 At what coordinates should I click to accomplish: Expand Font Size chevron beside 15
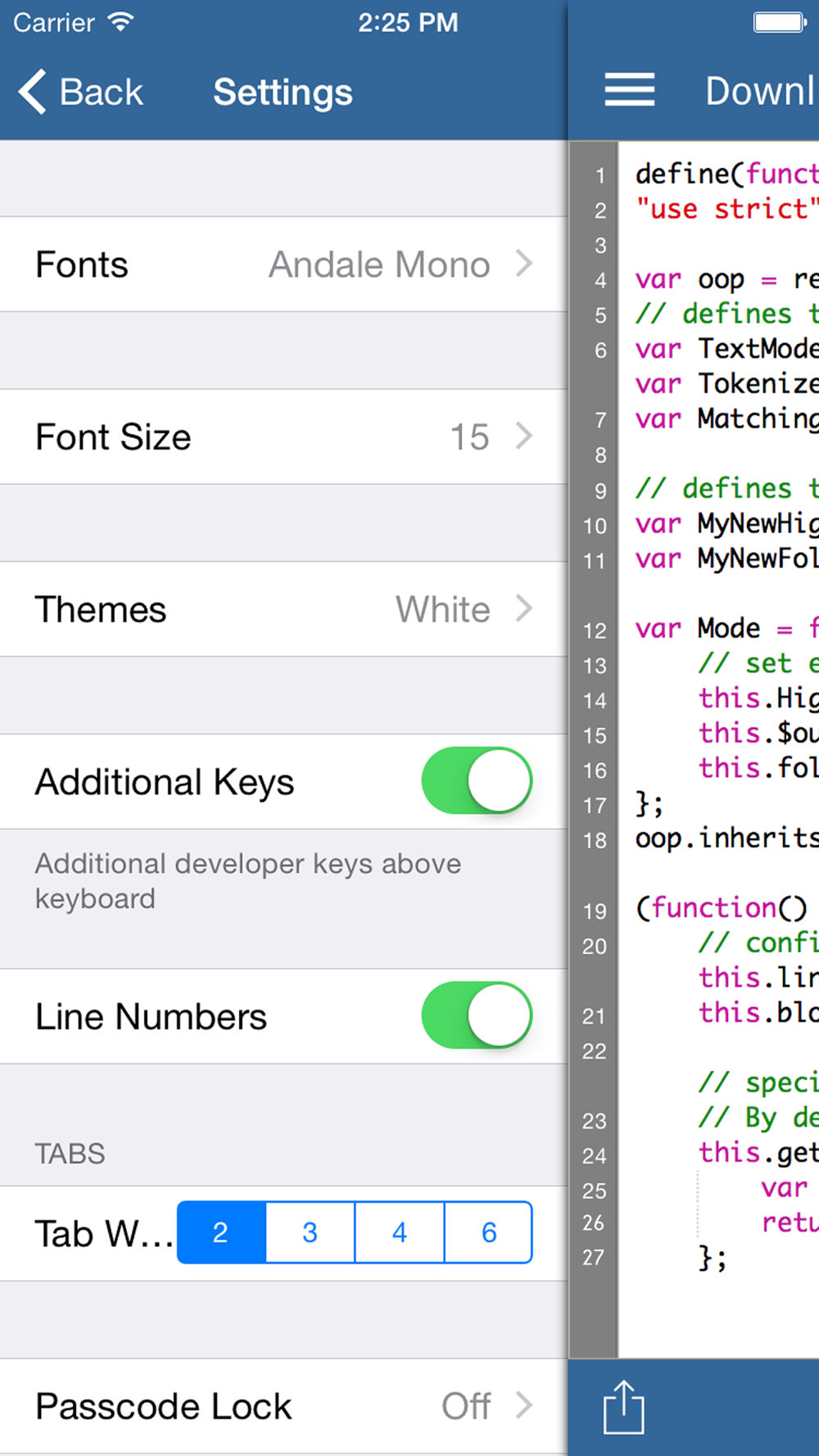tap(524, 436)
